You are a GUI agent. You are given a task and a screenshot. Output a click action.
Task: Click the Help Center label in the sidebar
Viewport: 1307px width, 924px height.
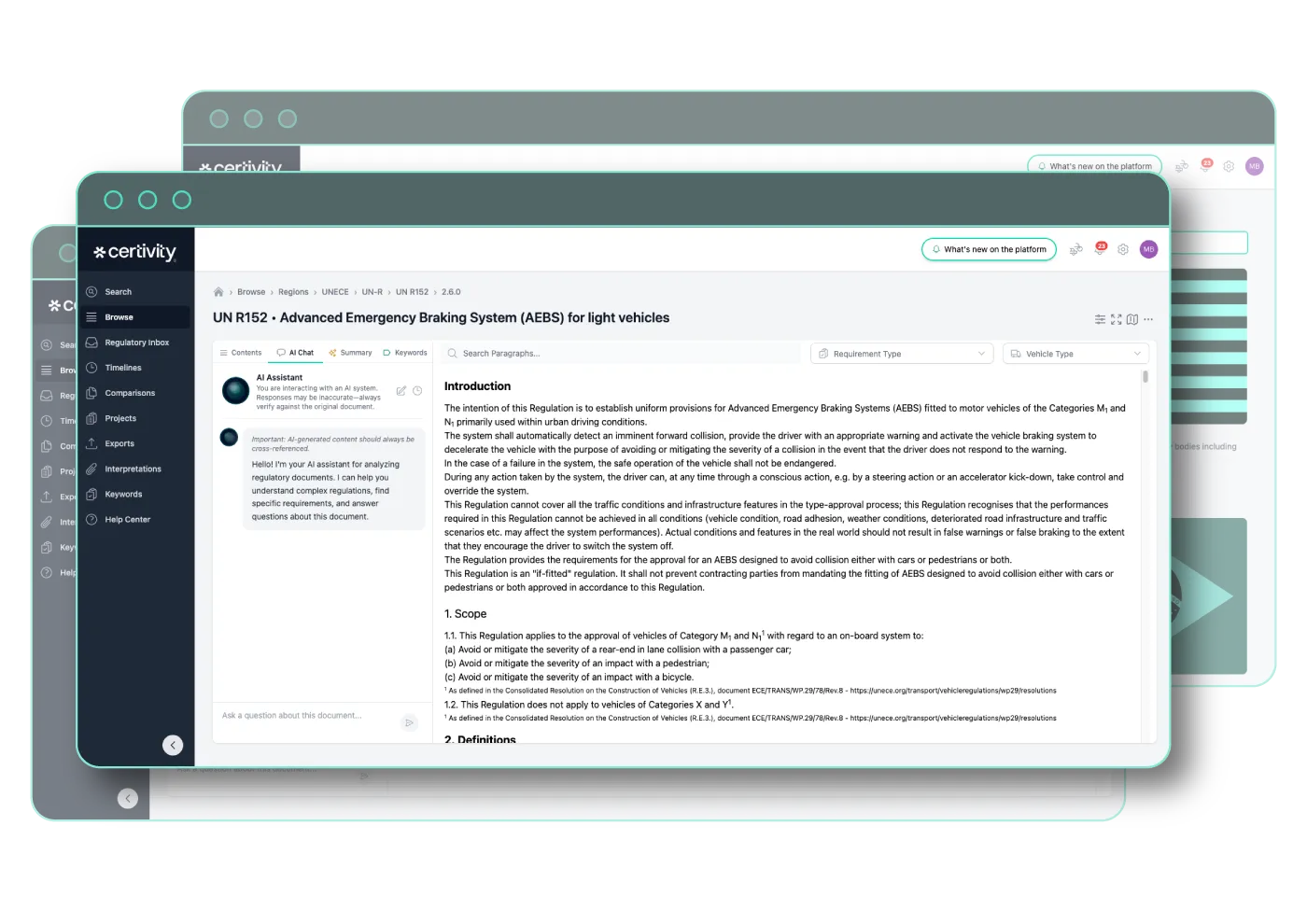click(x=127, y=519)
